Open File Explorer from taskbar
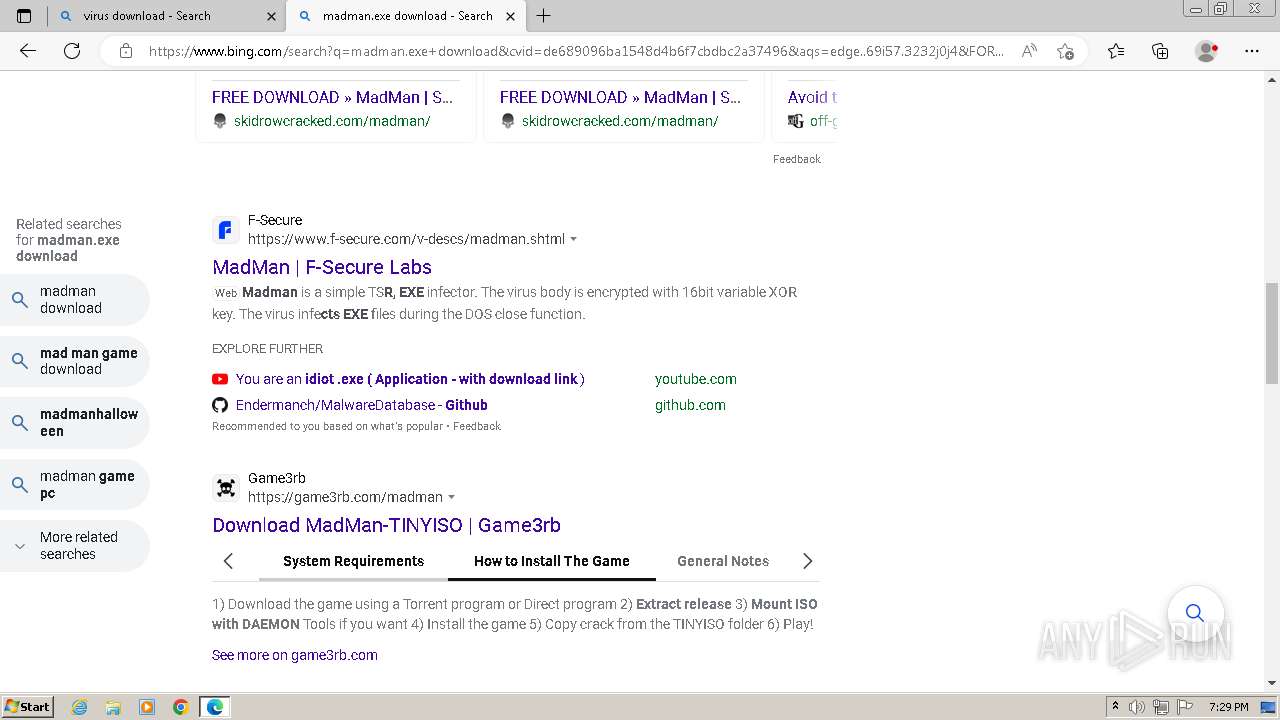1280x720 pixels. pos(113,707)
